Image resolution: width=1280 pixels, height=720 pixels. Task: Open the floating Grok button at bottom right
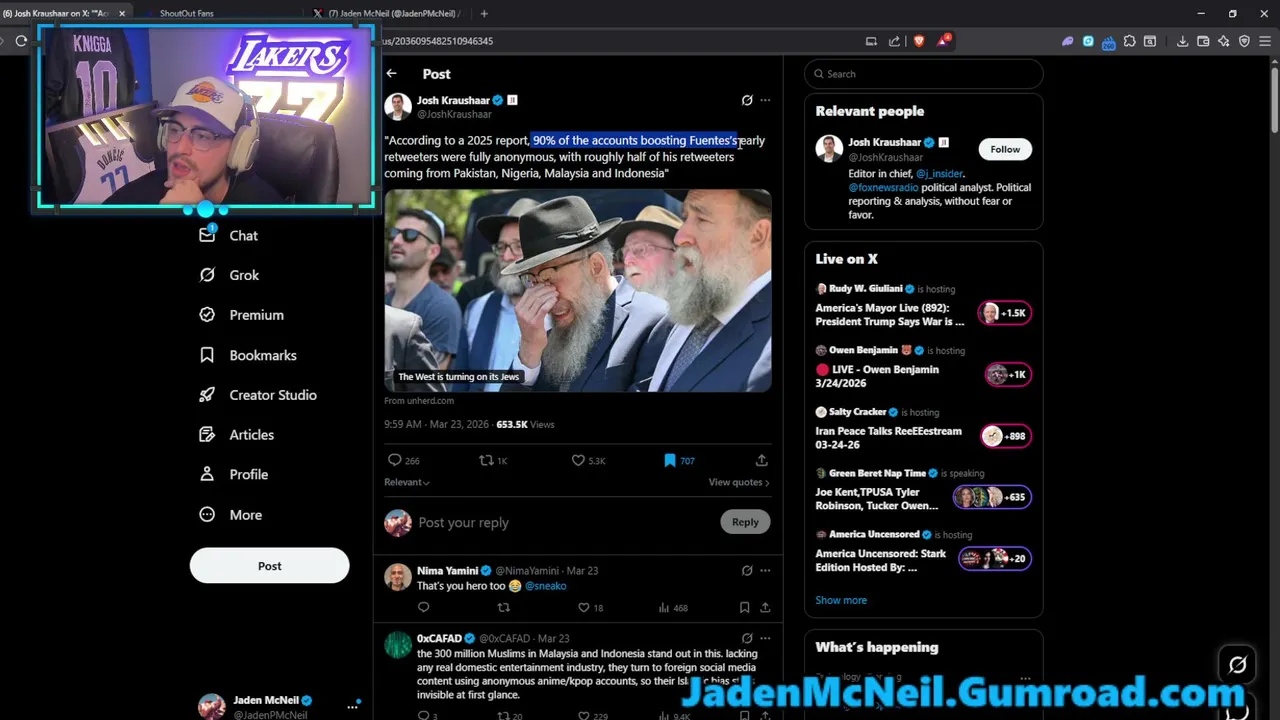point(1238,664)
